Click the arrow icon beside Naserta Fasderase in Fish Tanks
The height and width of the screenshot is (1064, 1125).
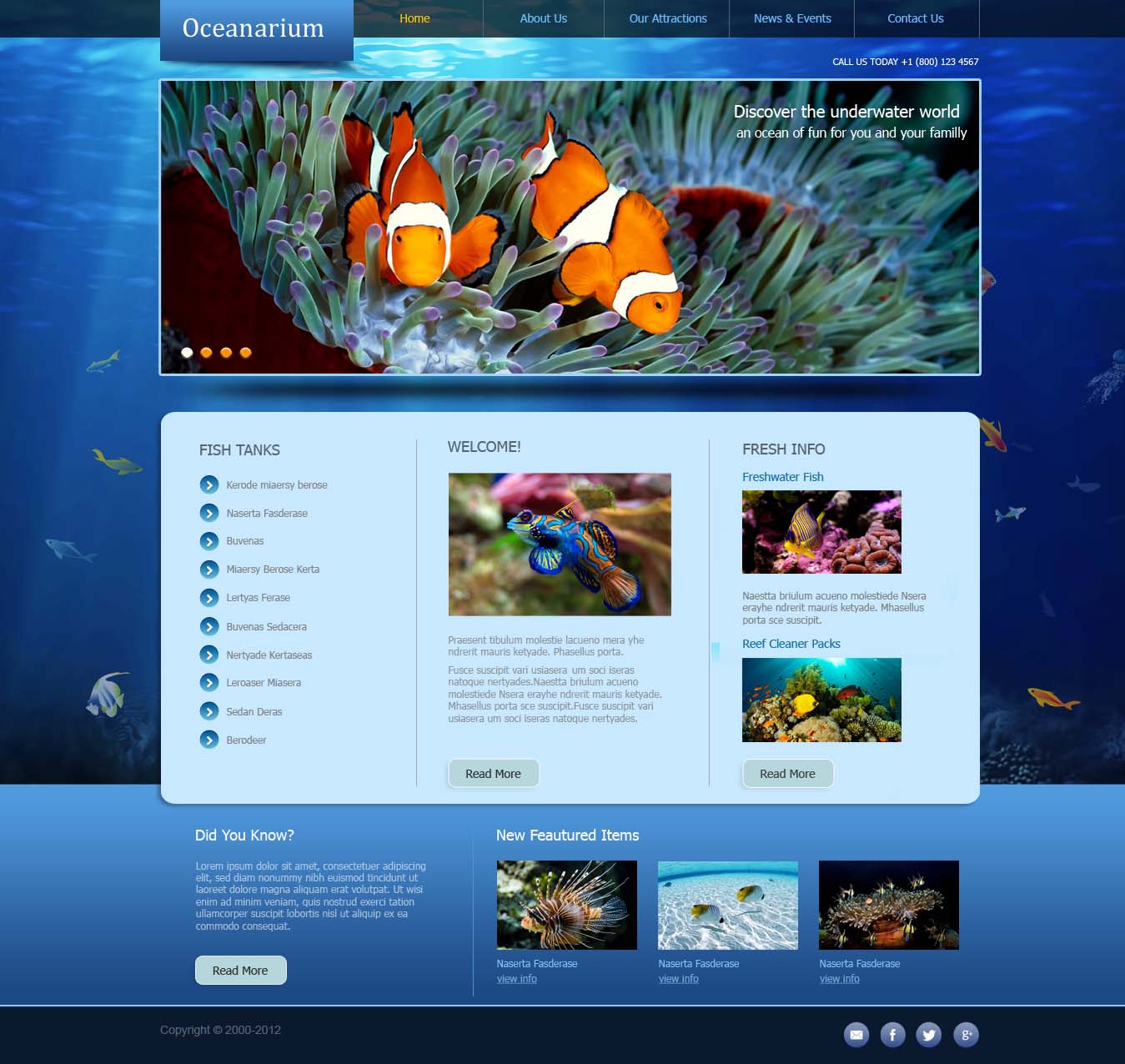click(209, 513)
